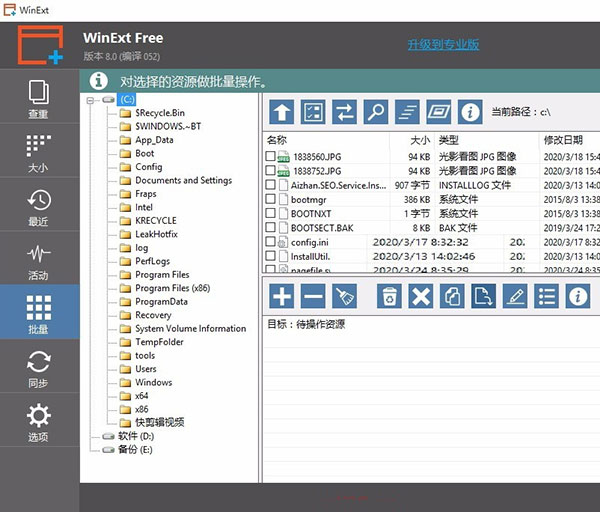
Task: Click the 1838752.JPG file name
Action: coord(317,171)
